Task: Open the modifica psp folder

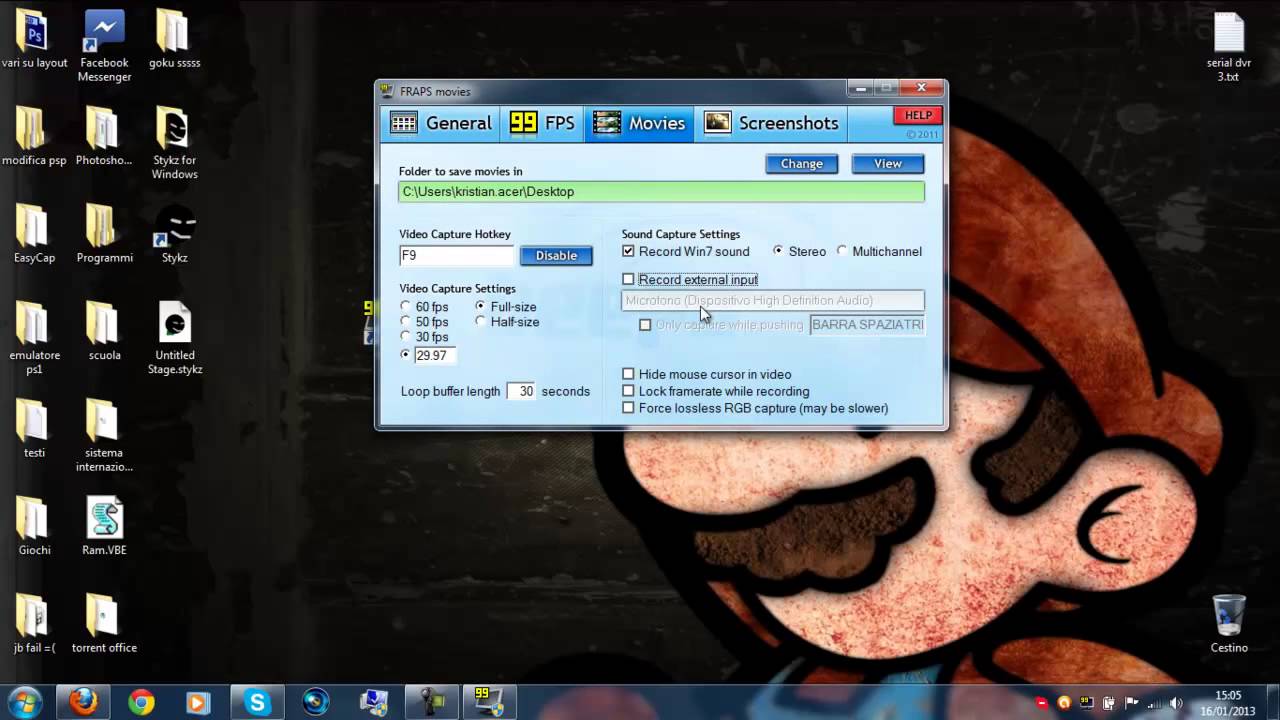Action: click(34, 137)
